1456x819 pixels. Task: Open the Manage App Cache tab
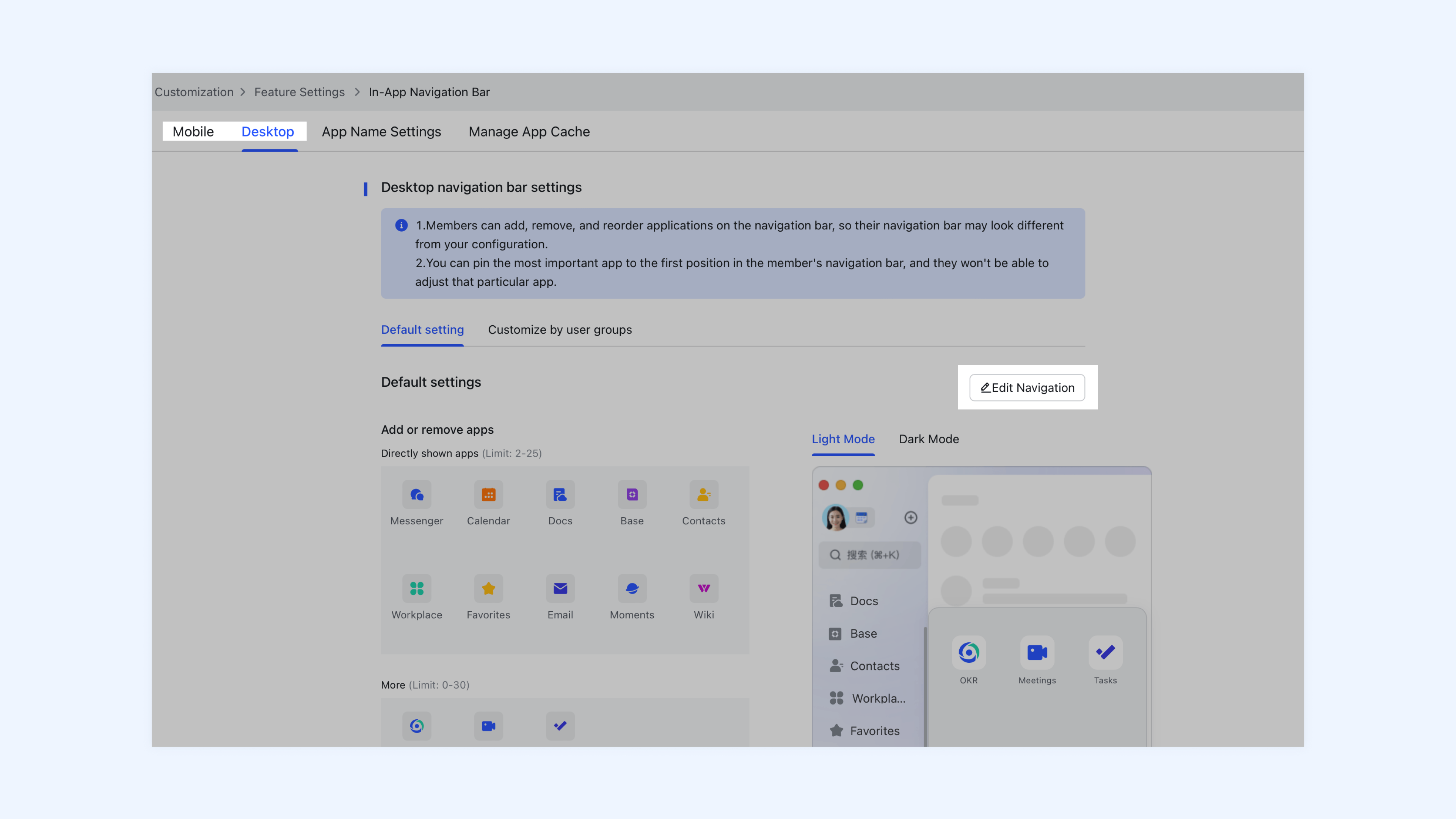pos(529,132)
